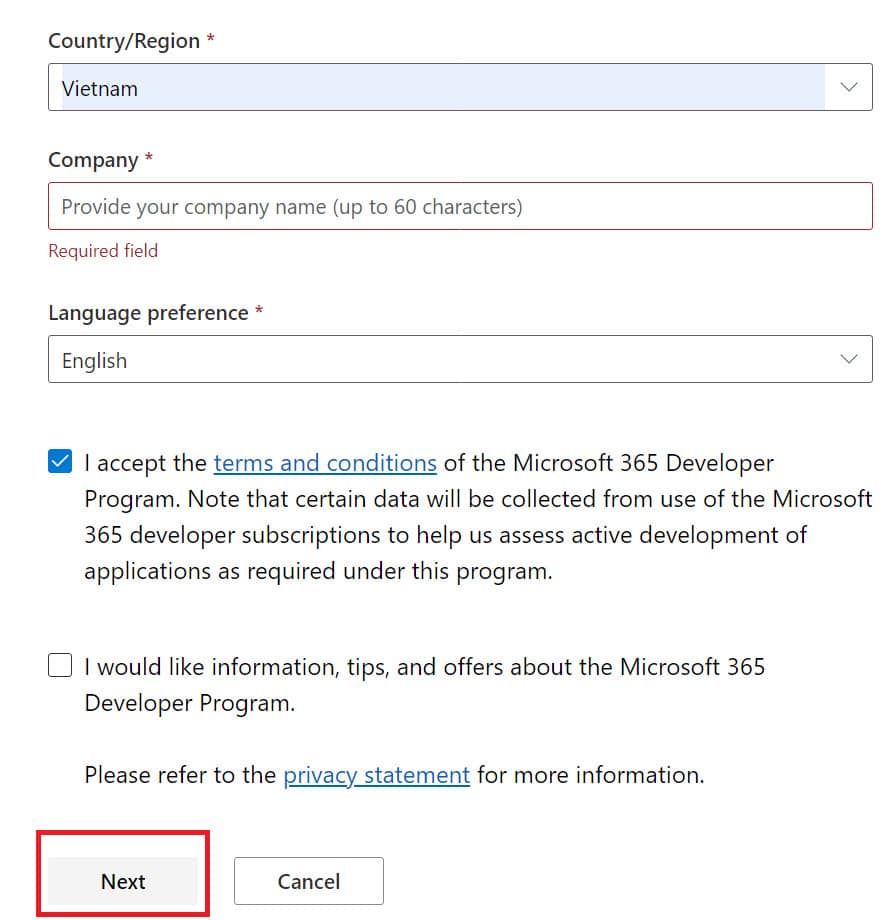Open the privacy statement link

click(x=377, y=775)
